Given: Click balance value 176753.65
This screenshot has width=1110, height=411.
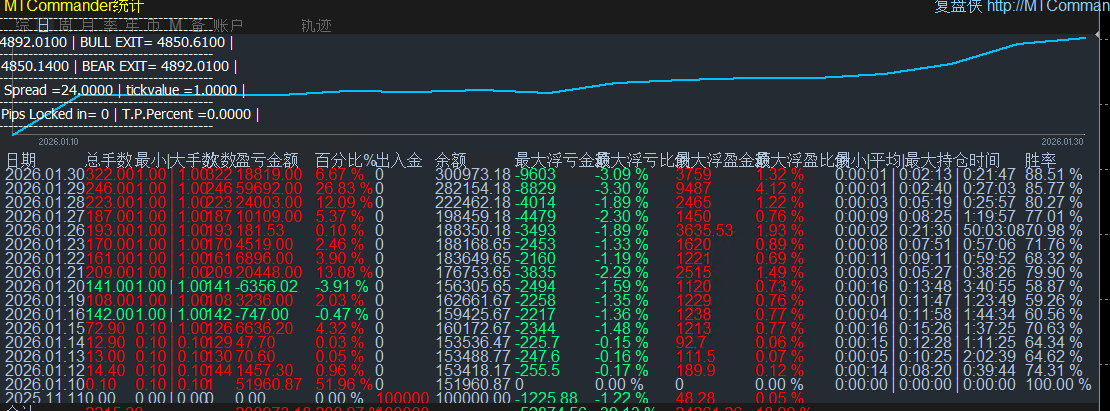Looking at the screenshot, I should click(473, 272).
